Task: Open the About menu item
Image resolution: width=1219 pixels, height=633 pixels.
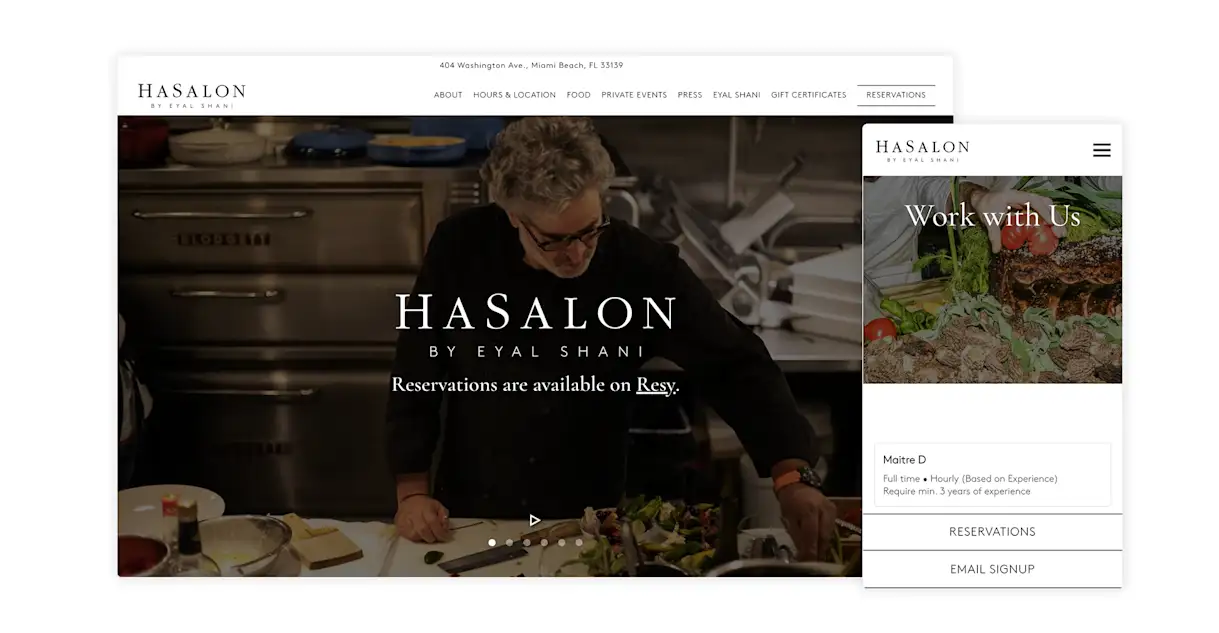Action: [448, 95]
